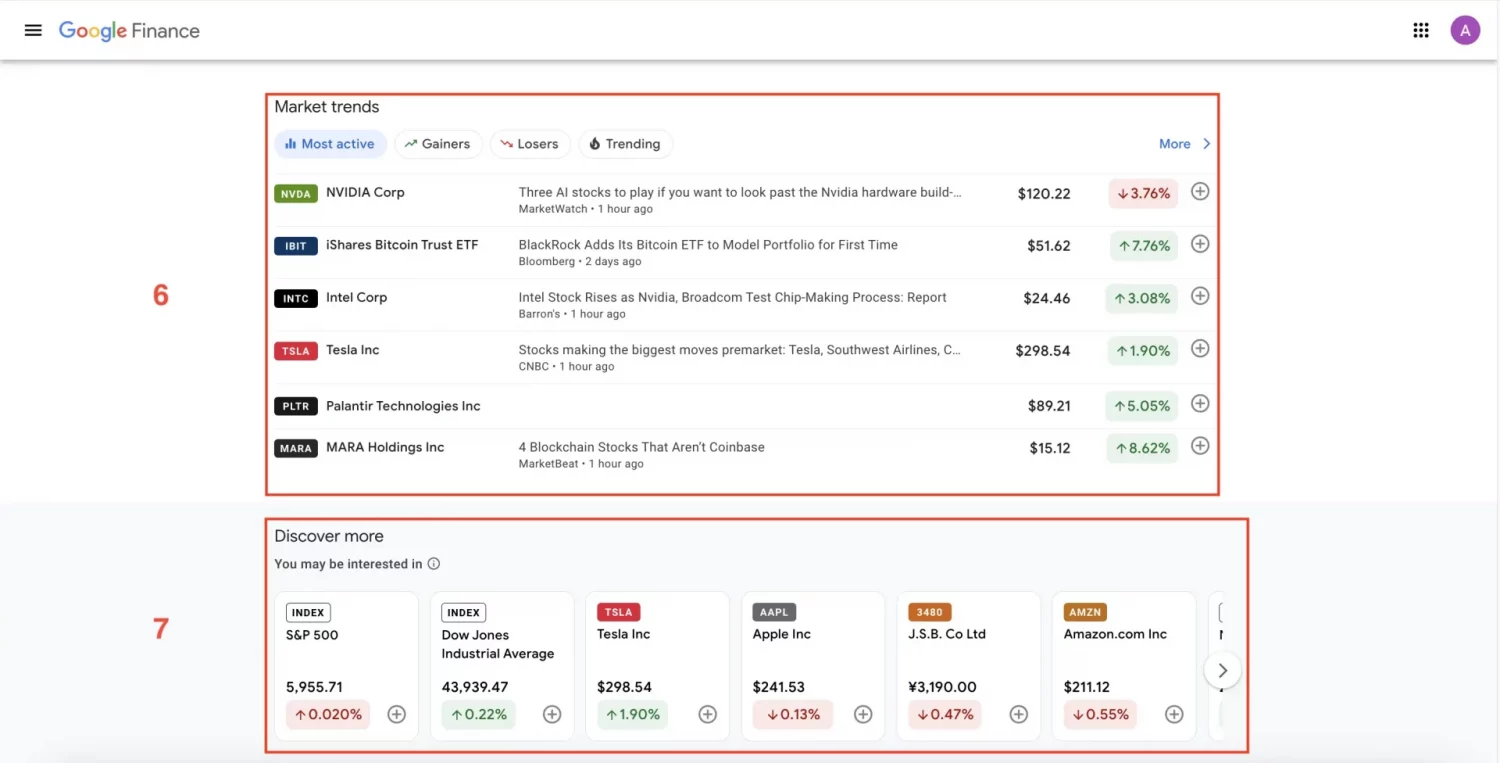Screen dimensions: 1500x763
Task: Add Tesla Inc row to watchlist
Action: pos(1200,349)
